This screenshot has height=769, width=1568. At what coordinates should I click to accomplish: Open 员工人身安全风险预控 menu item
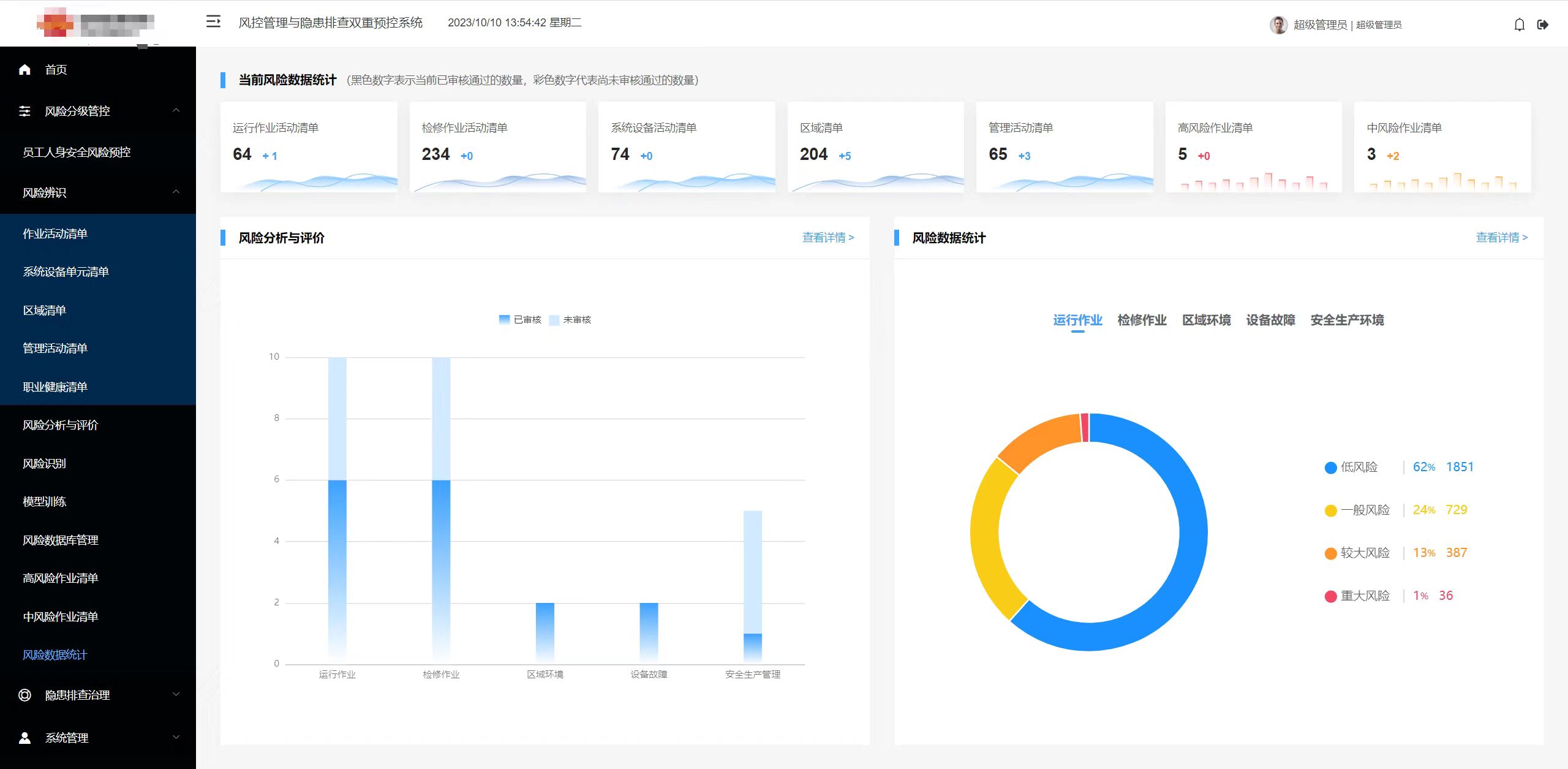point(98,152)
